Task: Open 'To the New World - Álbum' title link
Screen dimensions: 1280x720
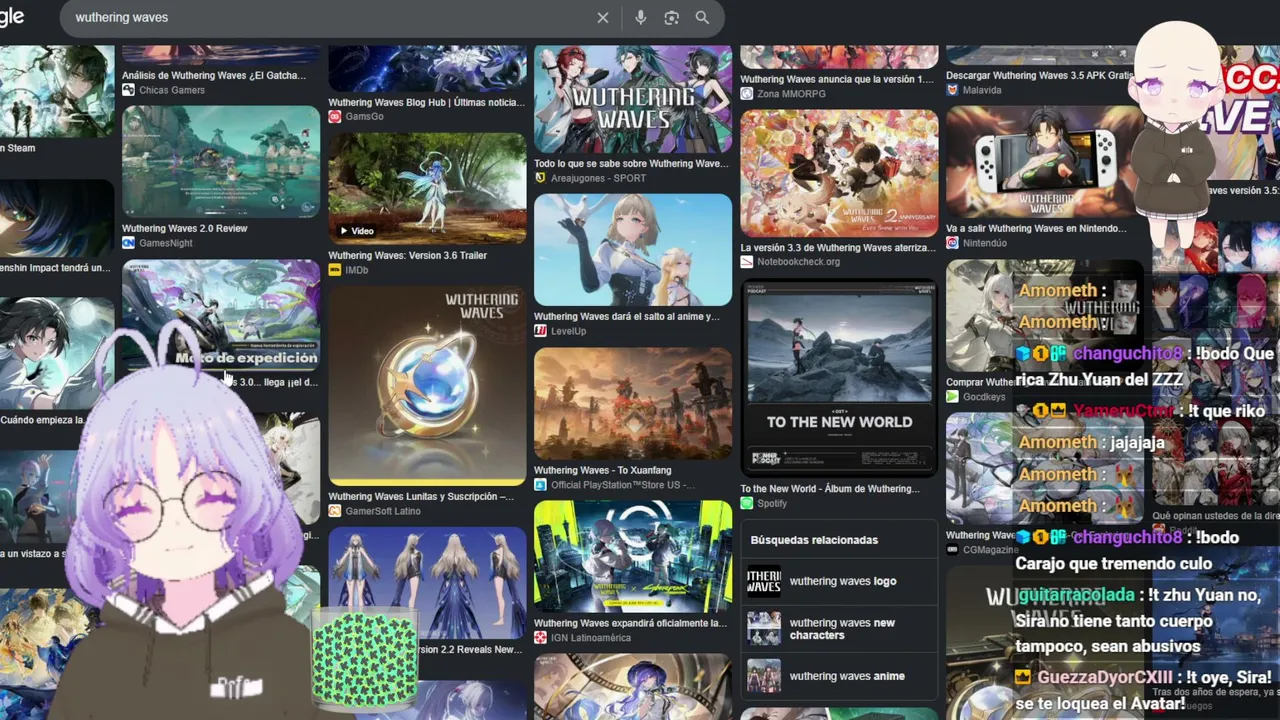Action: pyautogui.click(x=830, y=489)
